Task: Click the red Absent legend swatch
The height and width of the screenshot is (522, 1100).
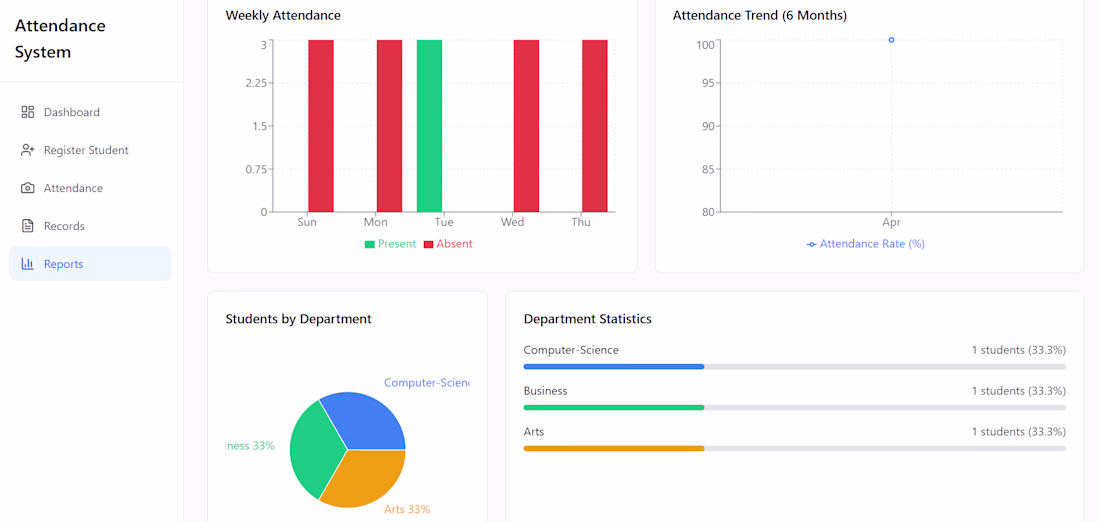Action: (429, 244)
